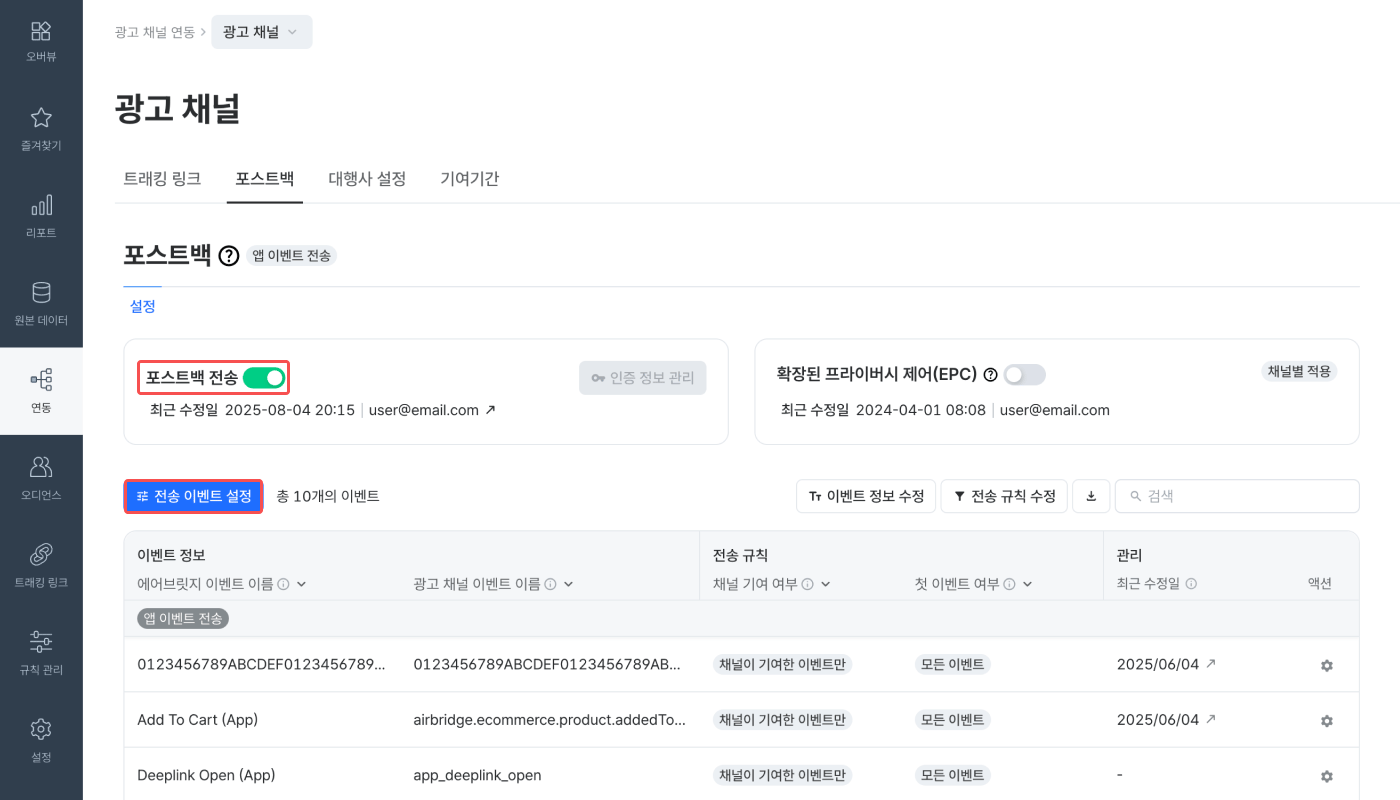1400x800 pixels.
Task: Click airbridge.ecommerce.product.addedTo... cell
Action: click(550, 720)
